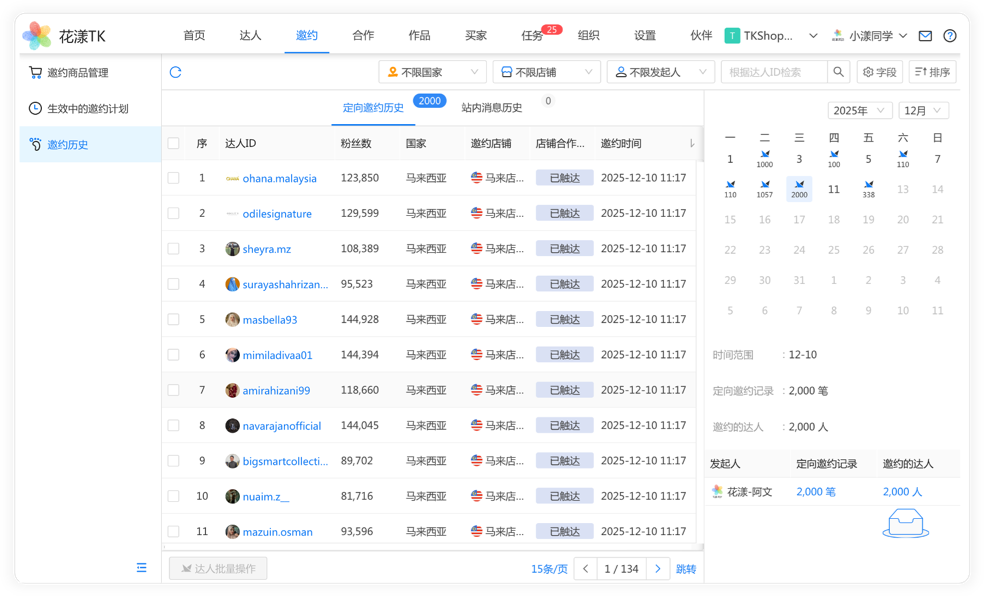Open the 2025年 year selector
Viewport: 984px width, 596px height.
[x=859, y=110]
